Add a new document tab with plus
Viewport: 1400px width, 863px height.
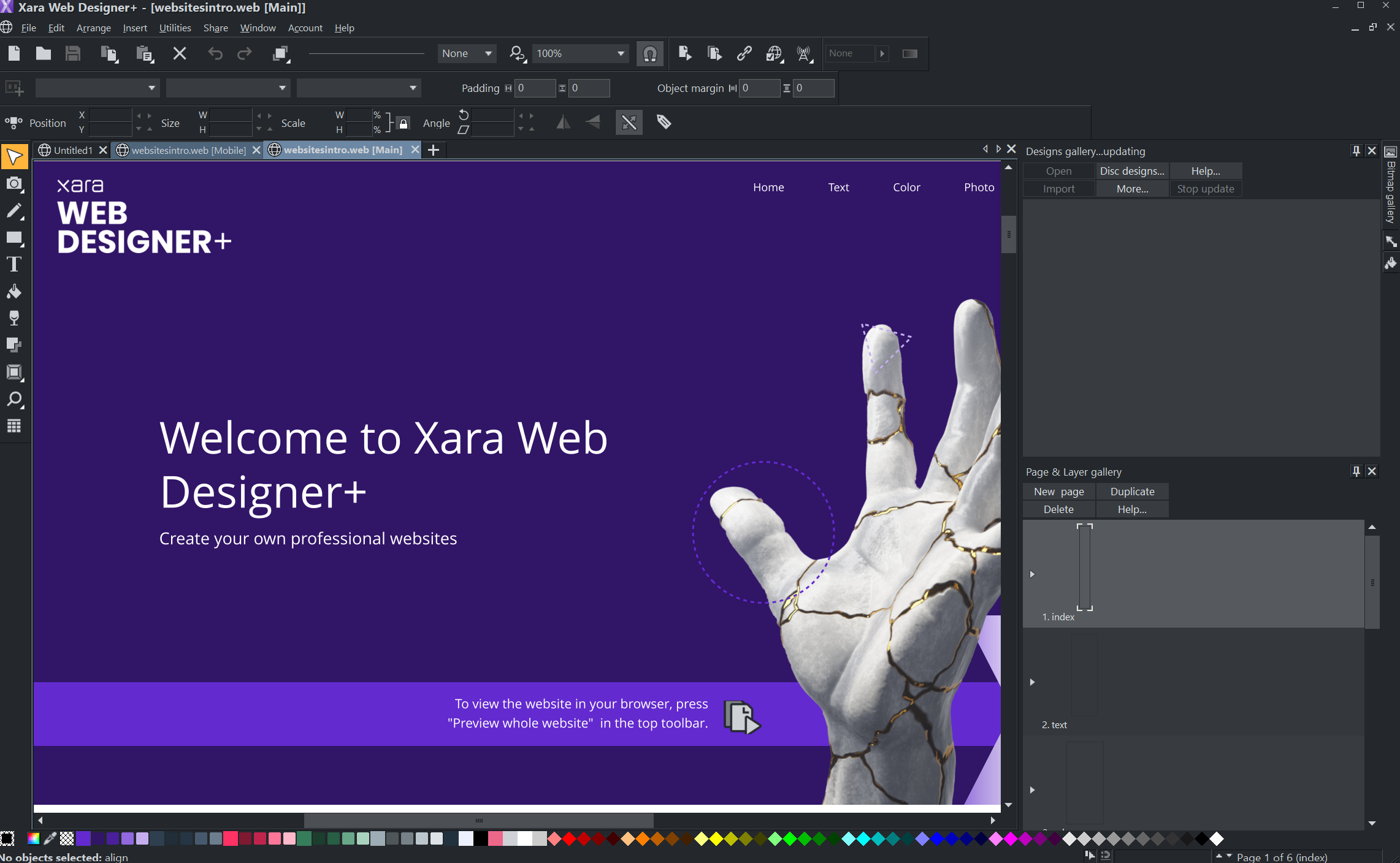tap(434, 150)
